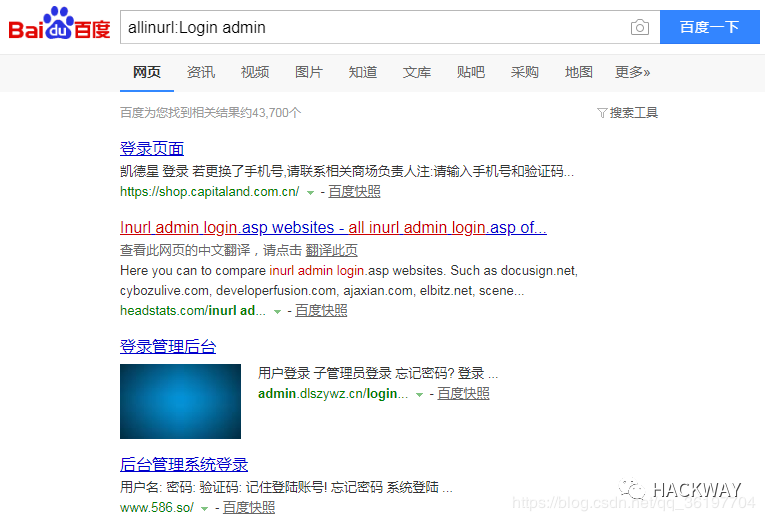Expand arrow next to www.586.so URL
The image size is (765, 521).
click(205, 509)
